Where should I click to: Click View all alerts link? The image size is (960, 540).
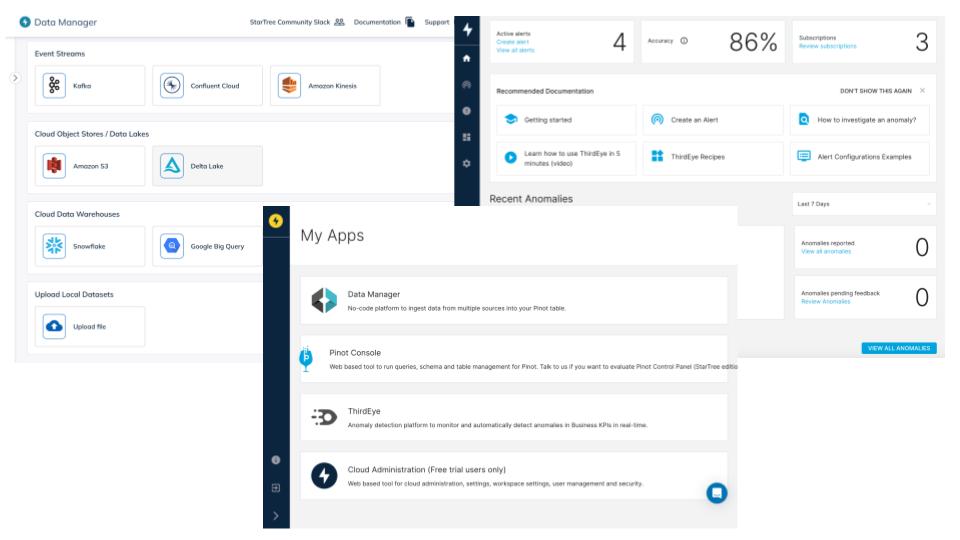(x=516, y=50)
